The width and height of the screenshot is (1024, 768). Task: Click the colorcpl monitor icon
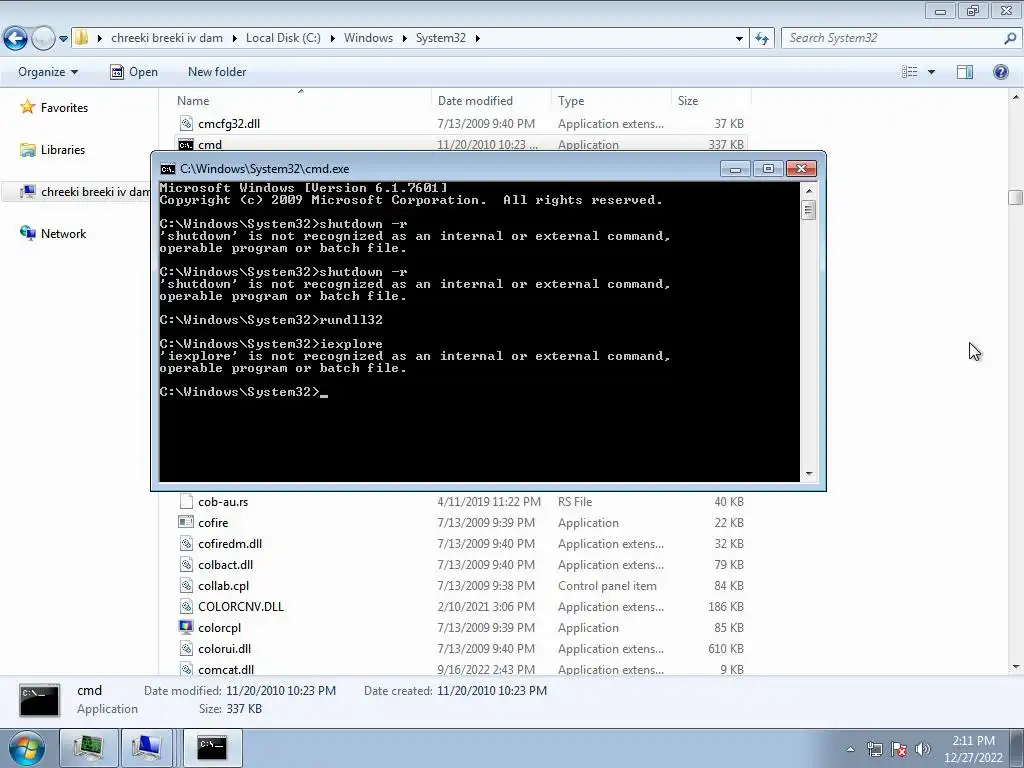186,628
